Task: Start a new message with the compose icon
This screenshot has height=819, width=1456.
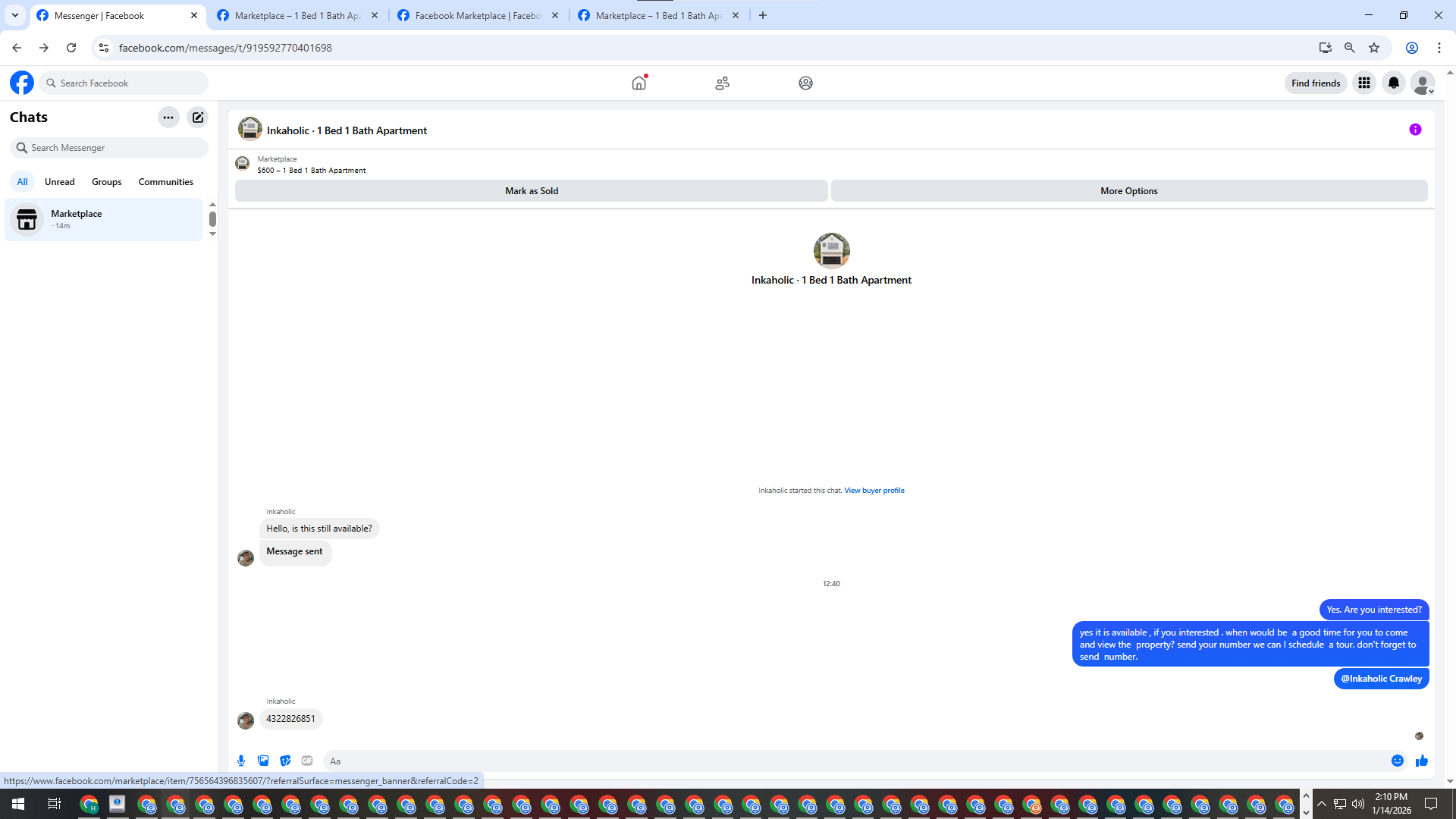Action: 198,118
